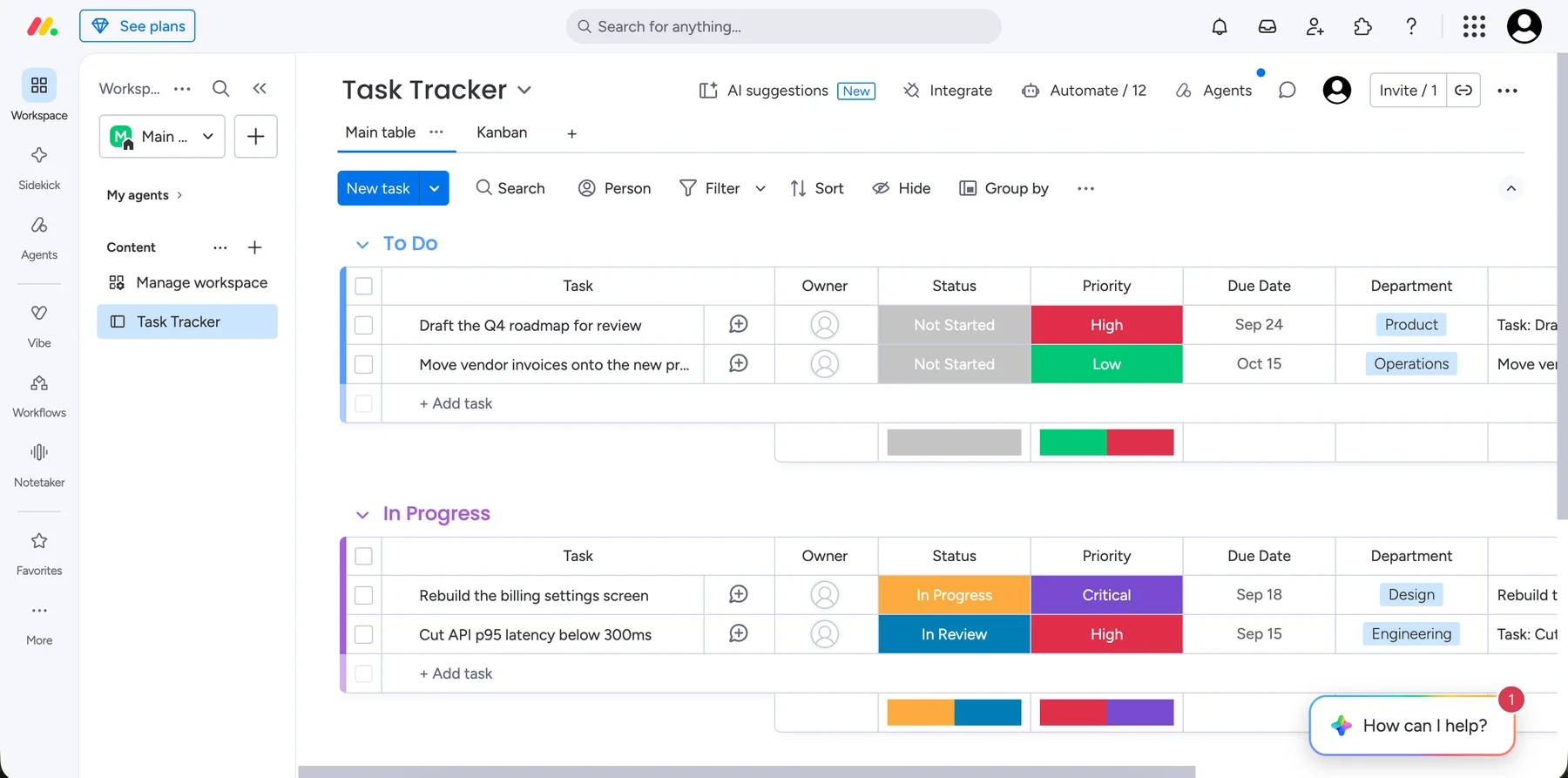The height and width of the screenshot is (778, 1568).
Task: Select all tasks in To Do group header
Action: click(x=364, y=286)
